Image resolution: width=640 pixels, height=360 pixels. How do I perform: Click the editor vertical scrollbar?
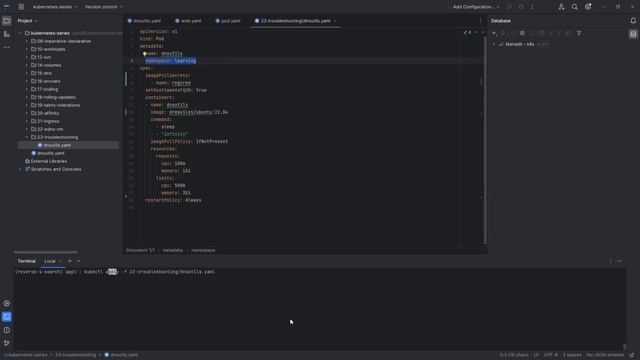coord(485,141)
